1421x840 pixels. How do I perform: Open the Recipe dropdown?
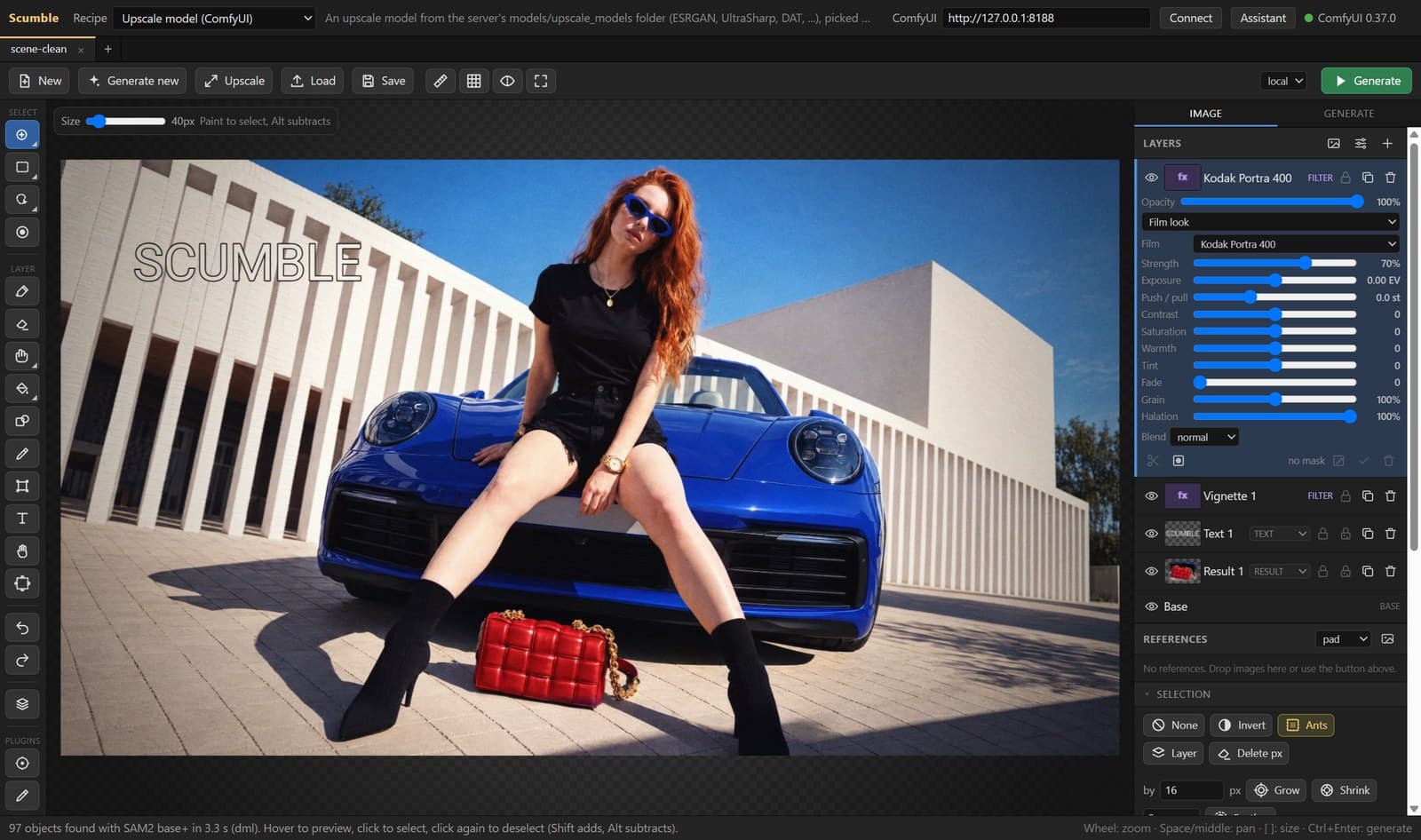[x=216, y=18]
